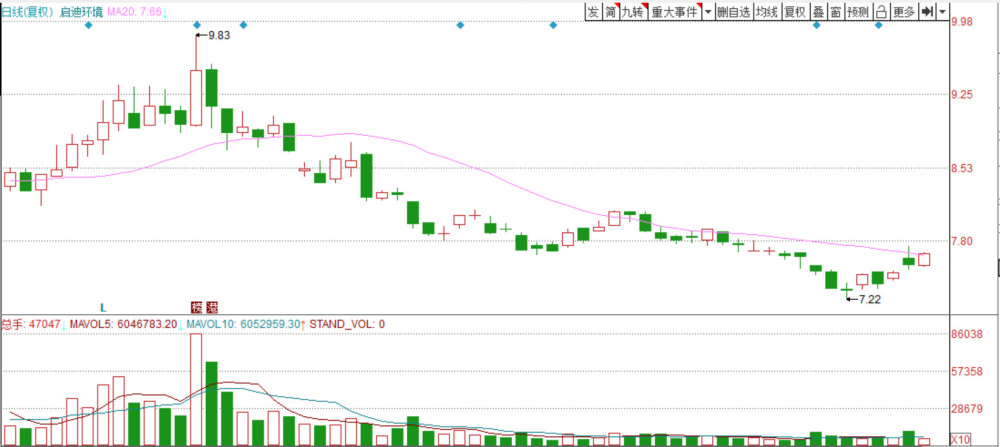Toggle the 均线 moving average lines
The height and width of the screenshot is (447, 1000).
tap(767, 11)
